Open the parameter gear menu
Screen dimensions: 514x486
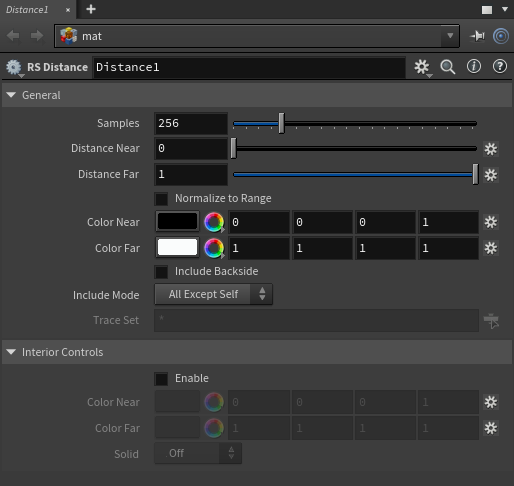click(x=422, y=67)
